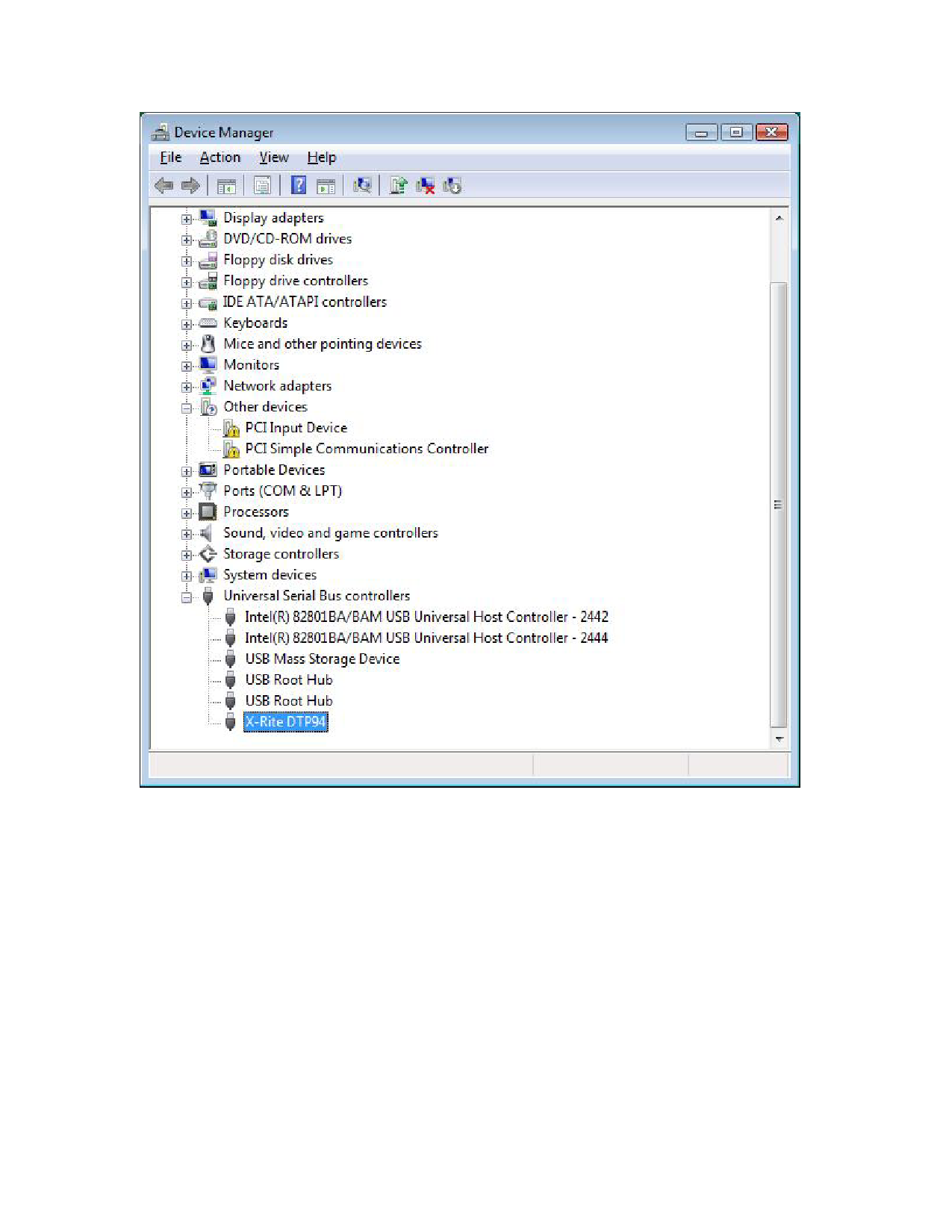Image resolution: width=952 pixels, height=1232 pixels.
Task: Click the Properties toolbar icon
Action: (262, 185)
